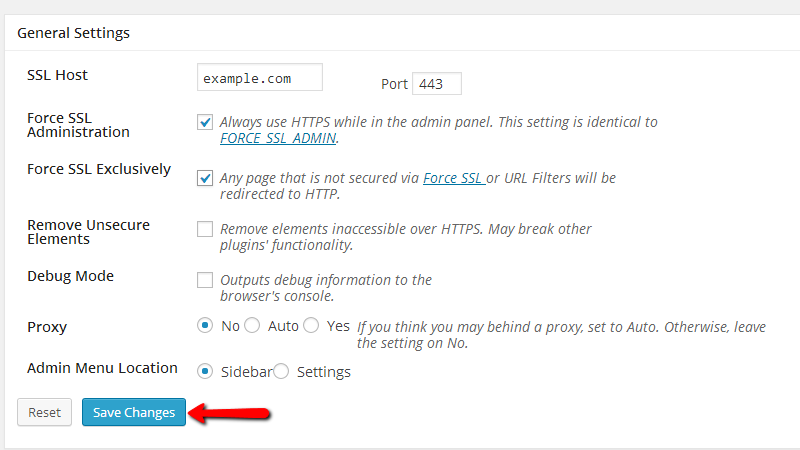Select the Proxy Auto radio button
Screen dimensions: 800x450
(x=252, y=326)
